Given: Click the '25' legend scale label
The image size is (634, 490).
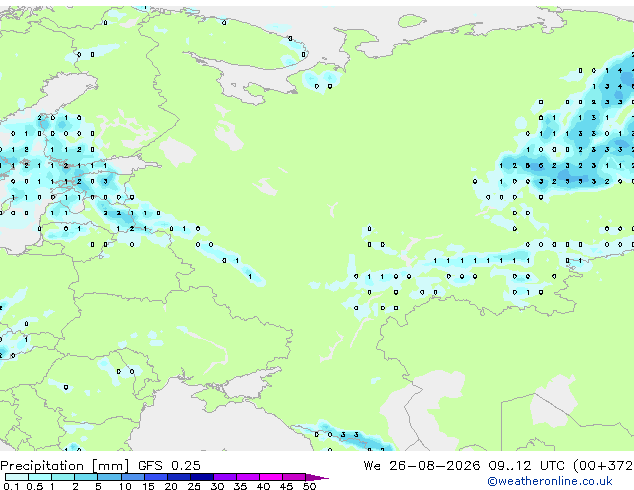Looking at the screenshot, I should [194, 486].
